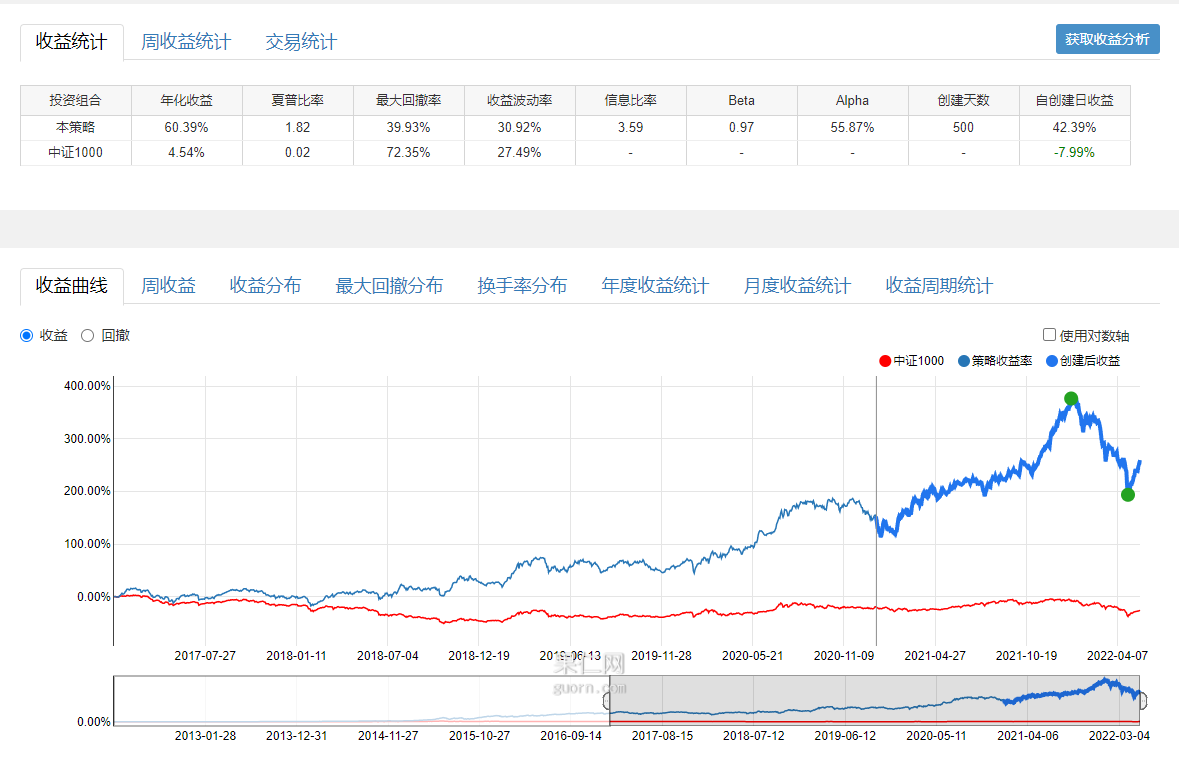Click the left handle of the range selector
Viewport: 1179px width, 769px height.
pos(609,700)
